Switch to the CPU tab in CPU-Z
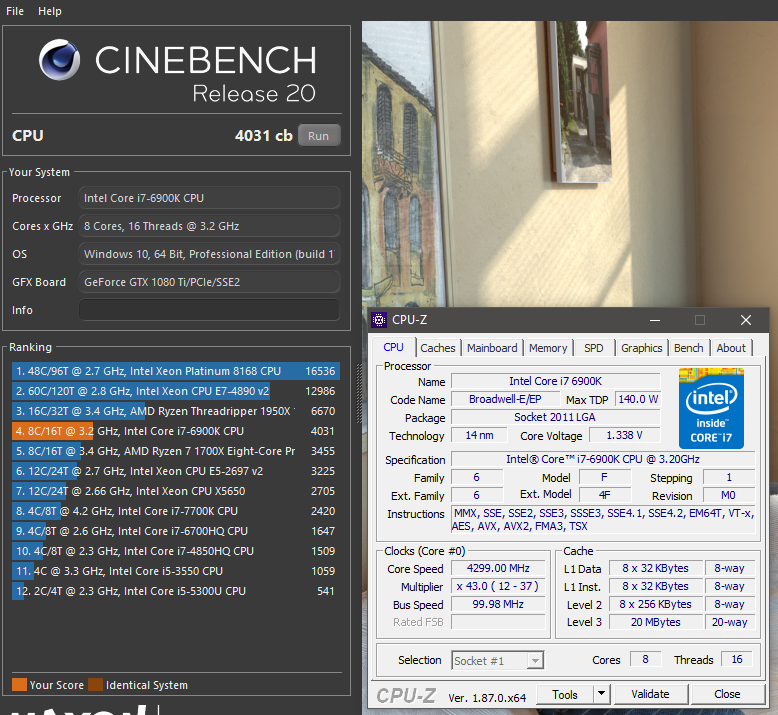Image resolution: width=778 pixels, height=715 pixels. pos(393,347)
